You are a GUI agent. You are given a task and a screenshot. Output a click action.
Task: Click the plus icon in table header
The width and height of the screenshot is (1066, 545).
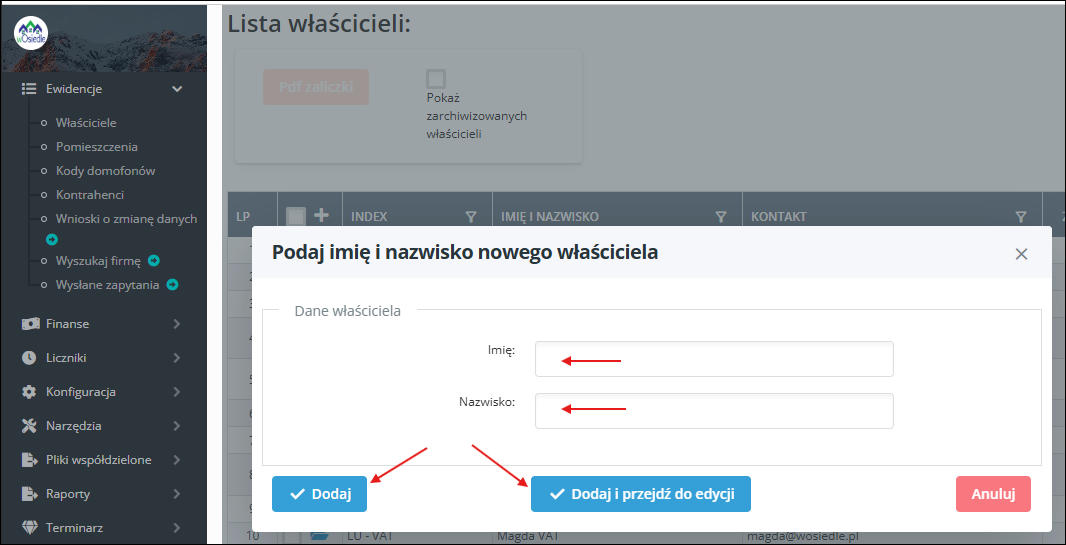[321, 215]
